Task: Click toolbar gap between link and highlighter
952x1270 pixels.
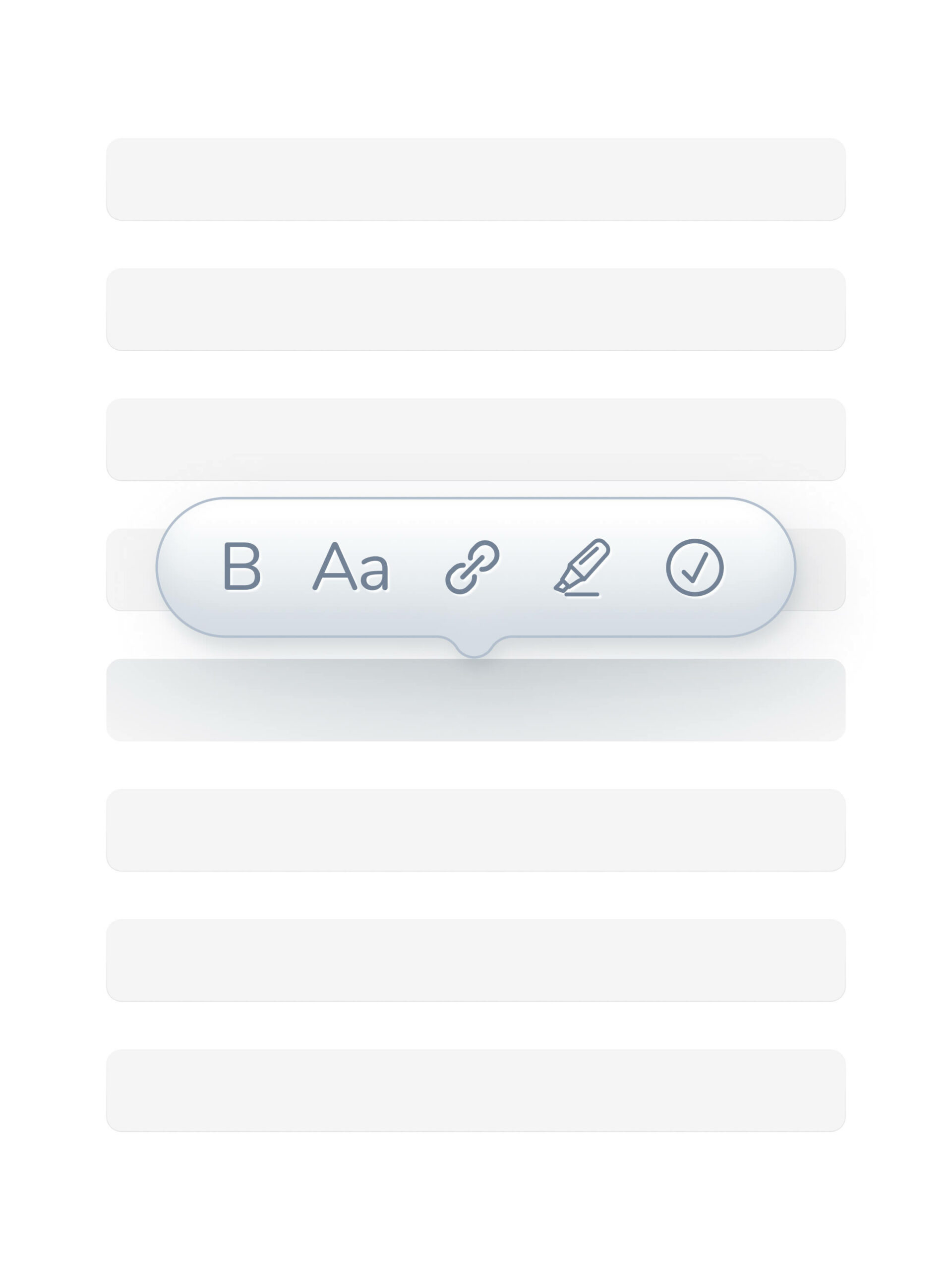Action: click(527, 567)
